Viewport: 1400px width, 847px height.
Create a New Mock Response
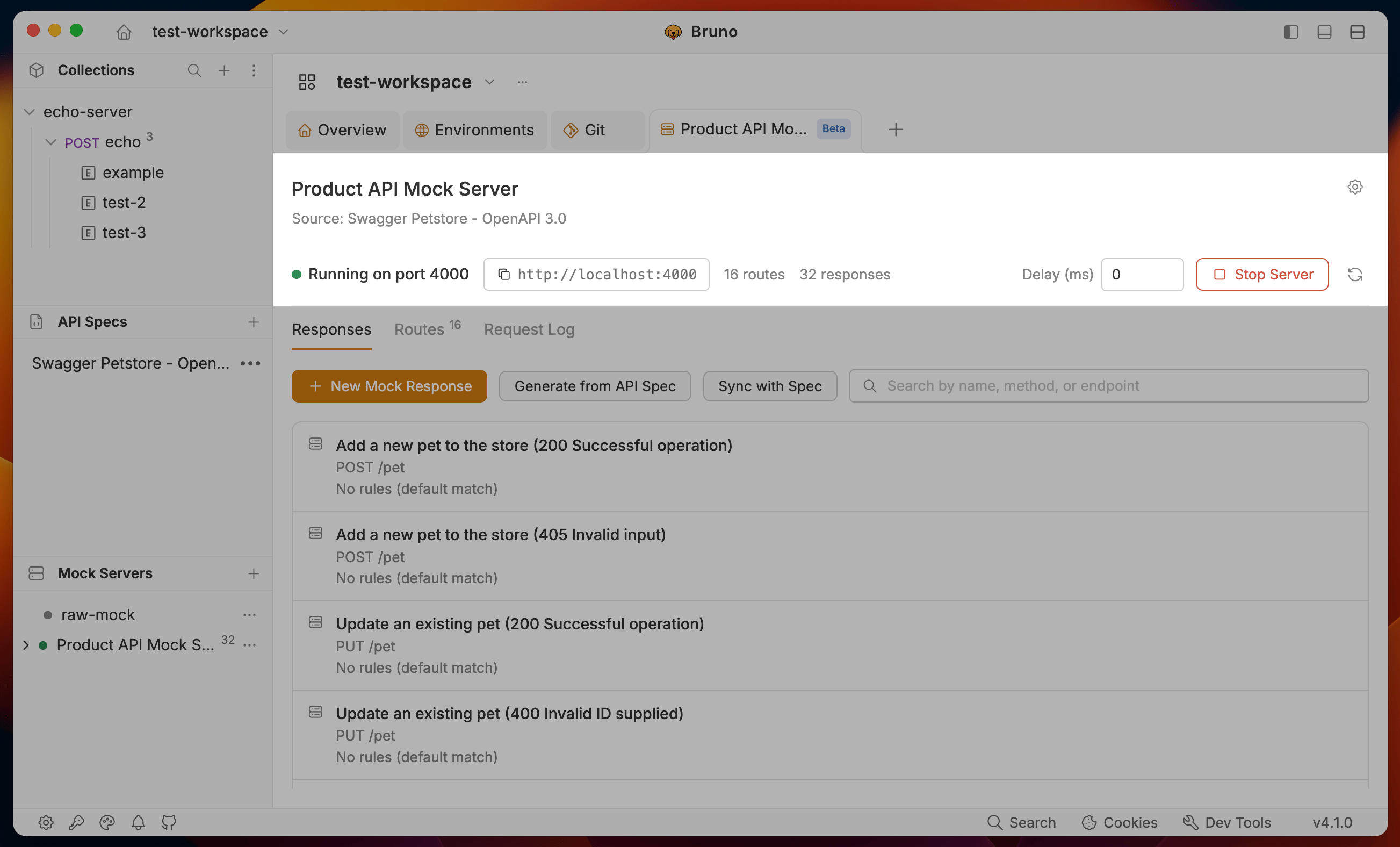(389, 386)
